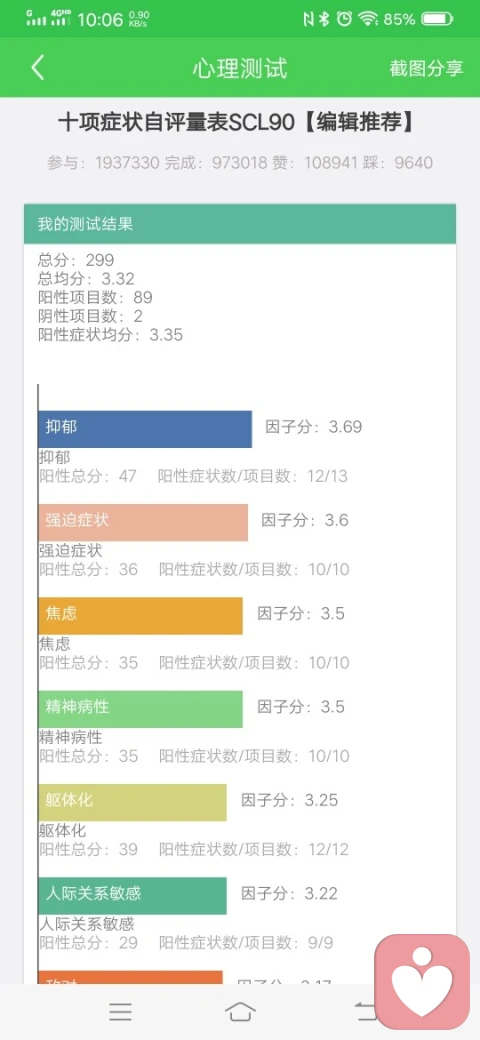Select the teal 人际关系敏感 bar
The image size is (480, 1040).
click(x=133, y=896)
